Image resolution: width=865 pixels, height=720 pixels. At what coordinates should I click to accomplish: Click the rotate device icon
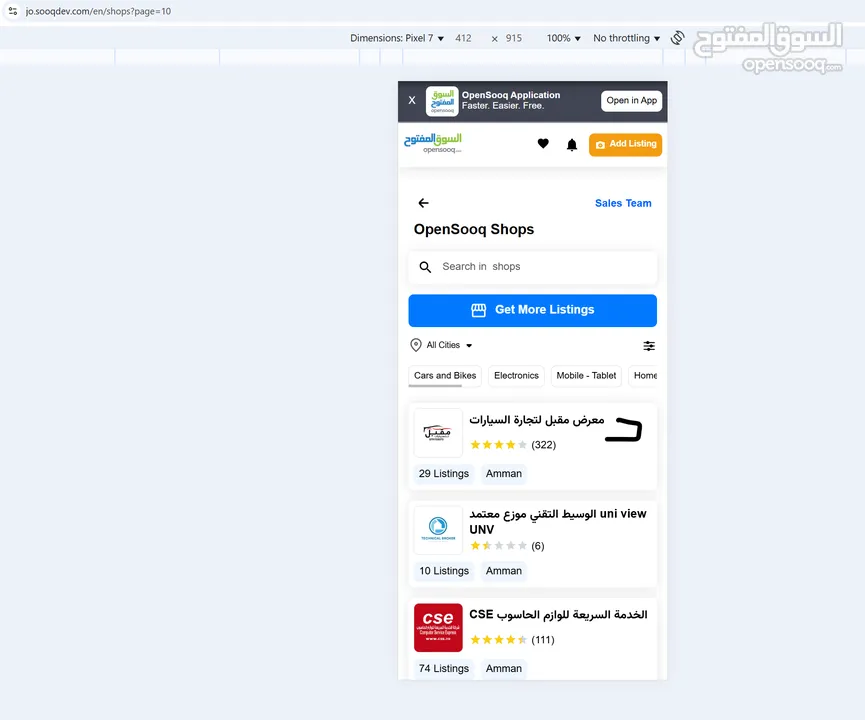pyautogui.click(x=677, y=38)
